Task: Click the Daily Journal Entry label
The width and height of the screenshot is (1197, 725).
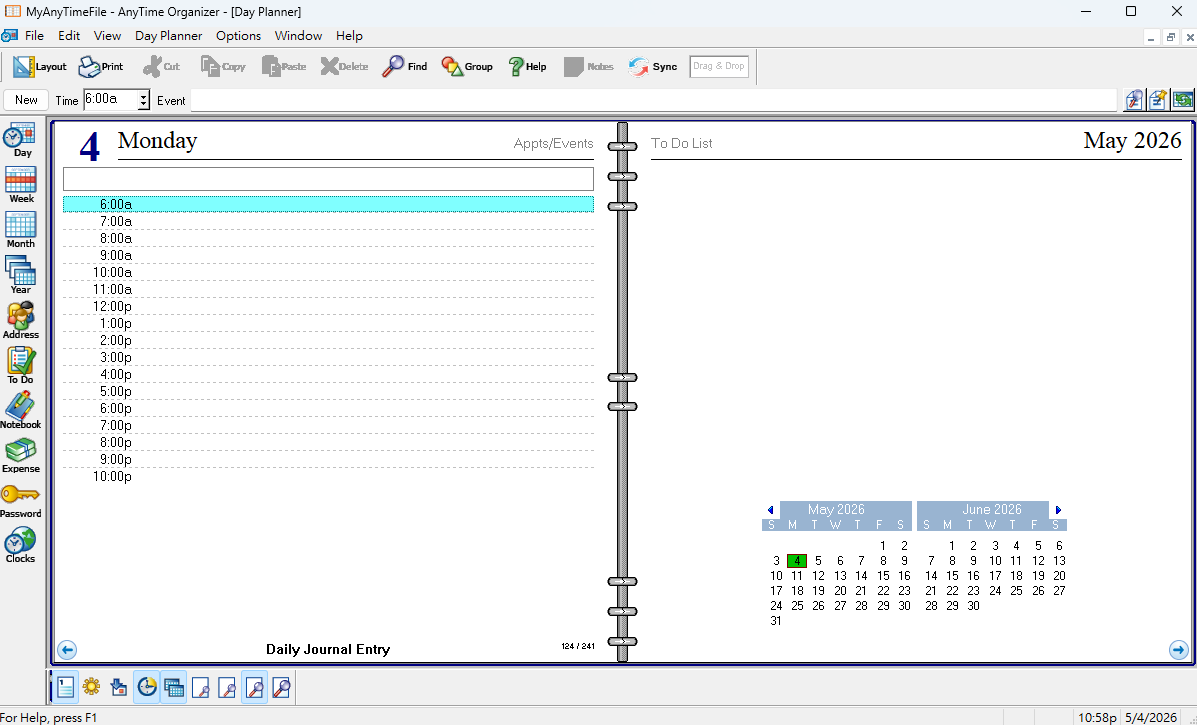Action: 328,649
